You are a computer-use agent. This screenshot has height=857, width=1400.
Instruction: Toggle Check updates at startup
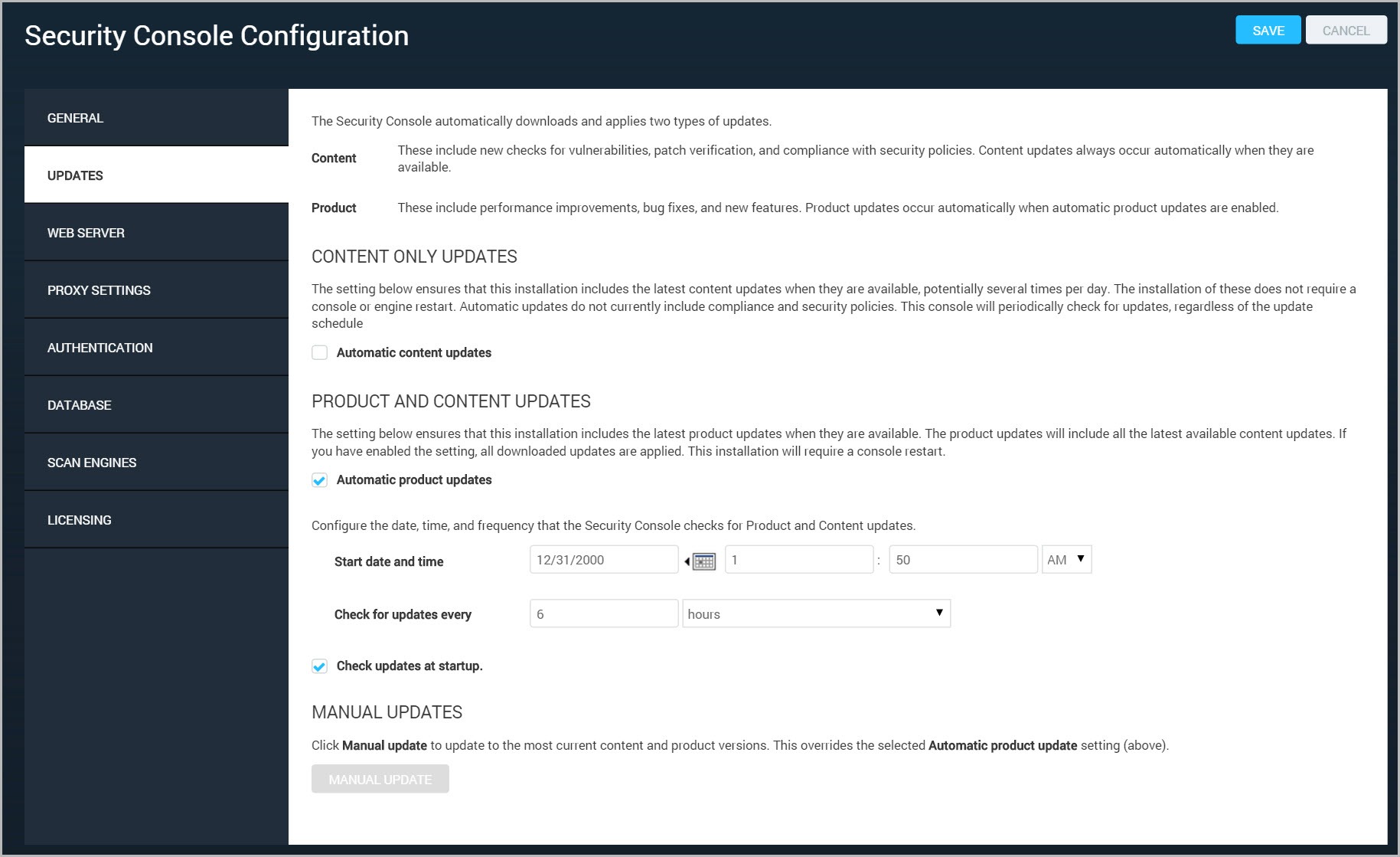(x=320, y=666)
